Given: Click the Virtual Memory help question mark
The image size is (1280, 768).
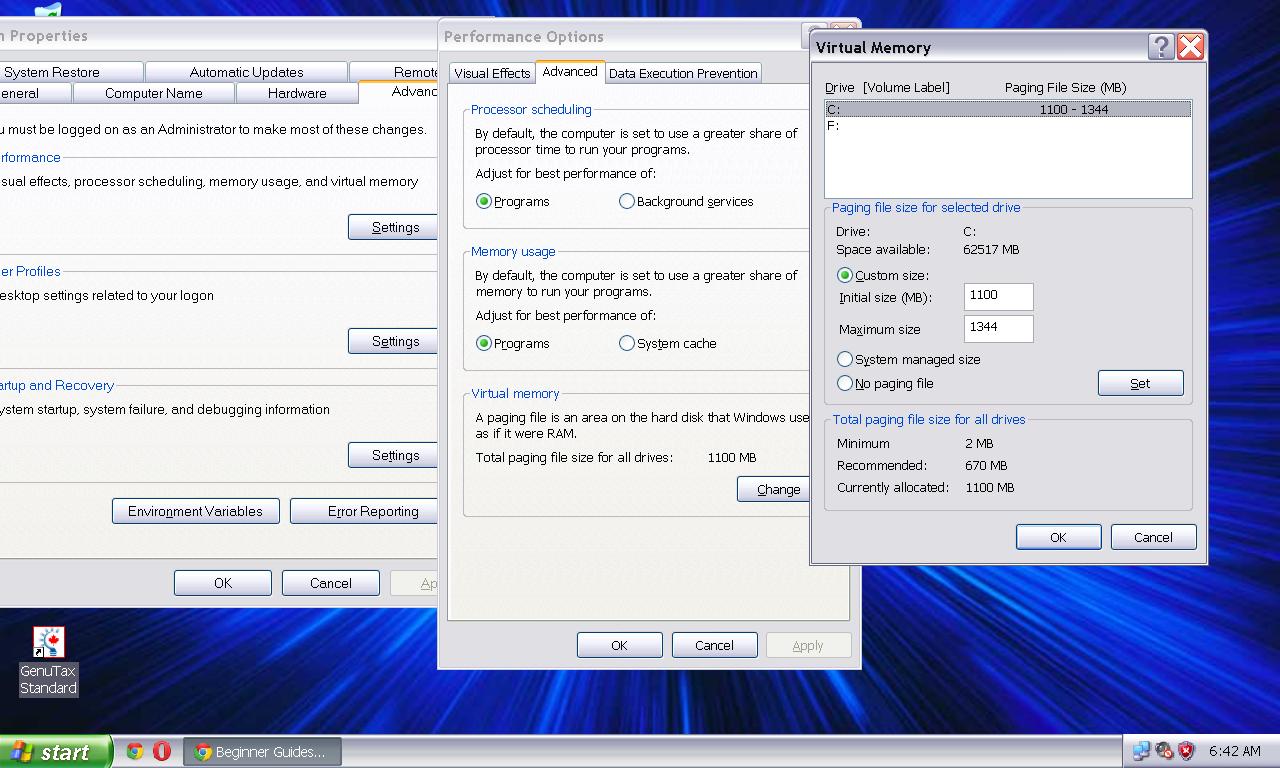Looking at the screenshot, I should coord(1160,47).
